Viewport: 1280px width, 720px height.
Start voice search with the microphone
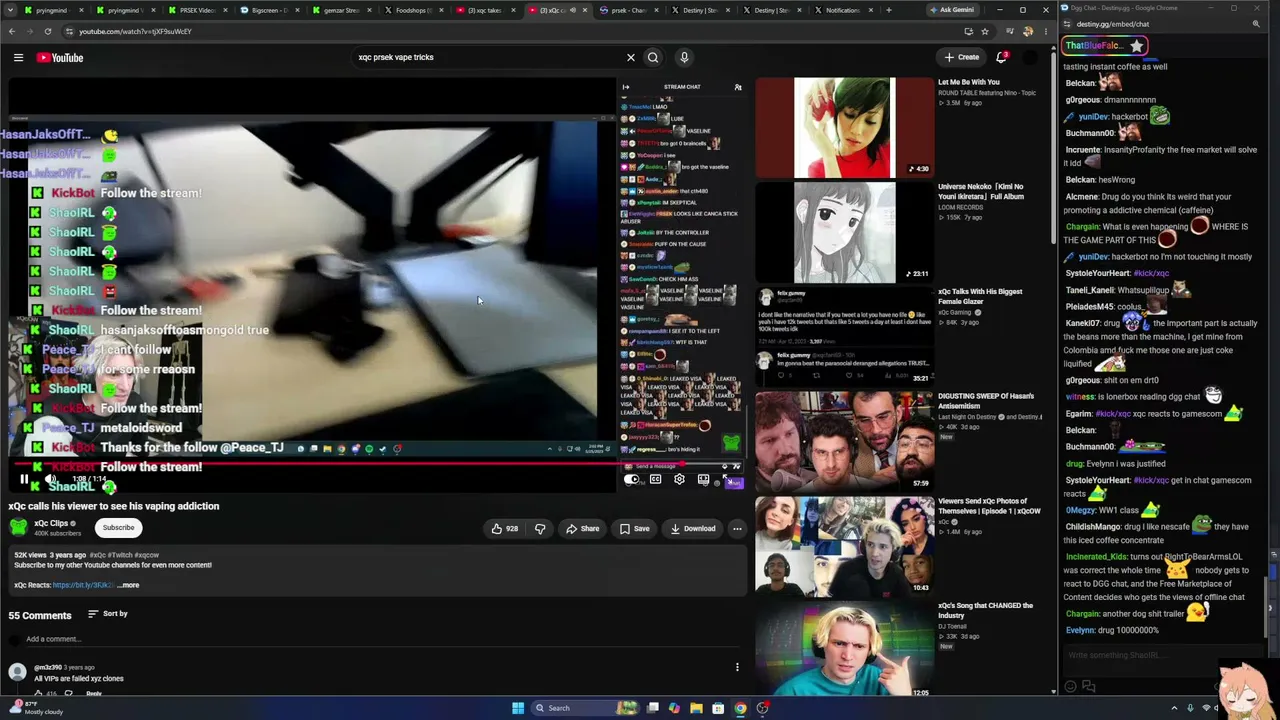click(x=684, y=57)
